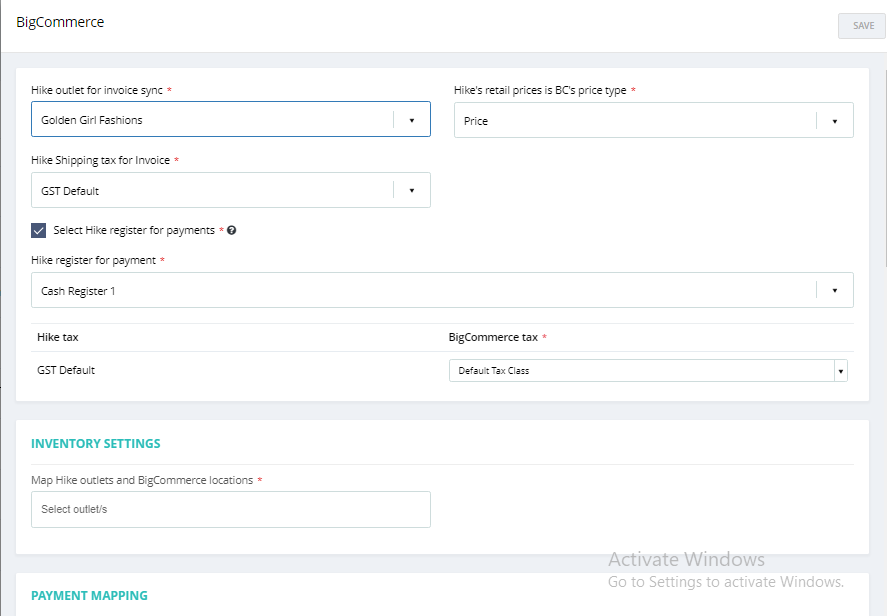The image size is (887, 616).
Task: Uncheck Select Hike register for payments checkbox
Action: pos(38,230)
